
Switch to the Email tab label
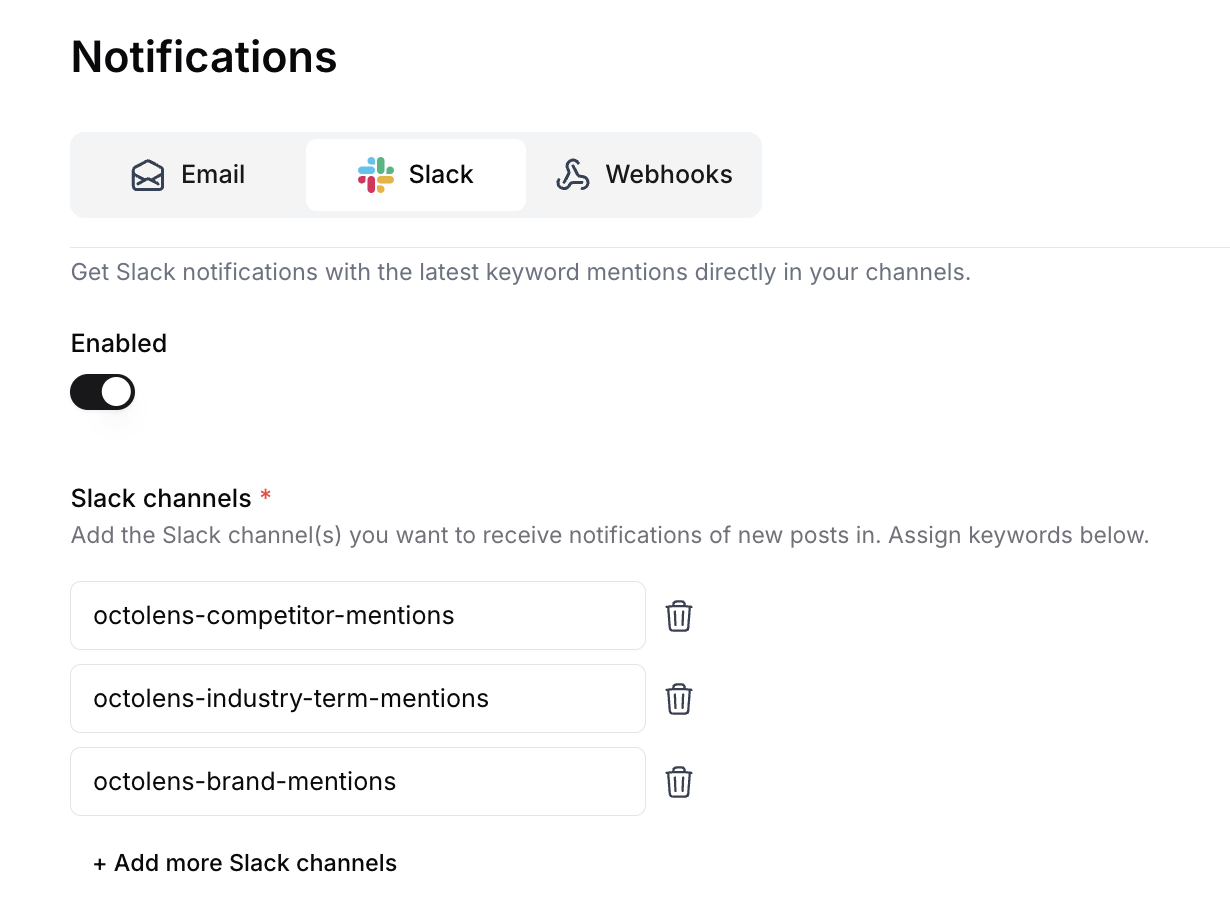pos(213,175)
